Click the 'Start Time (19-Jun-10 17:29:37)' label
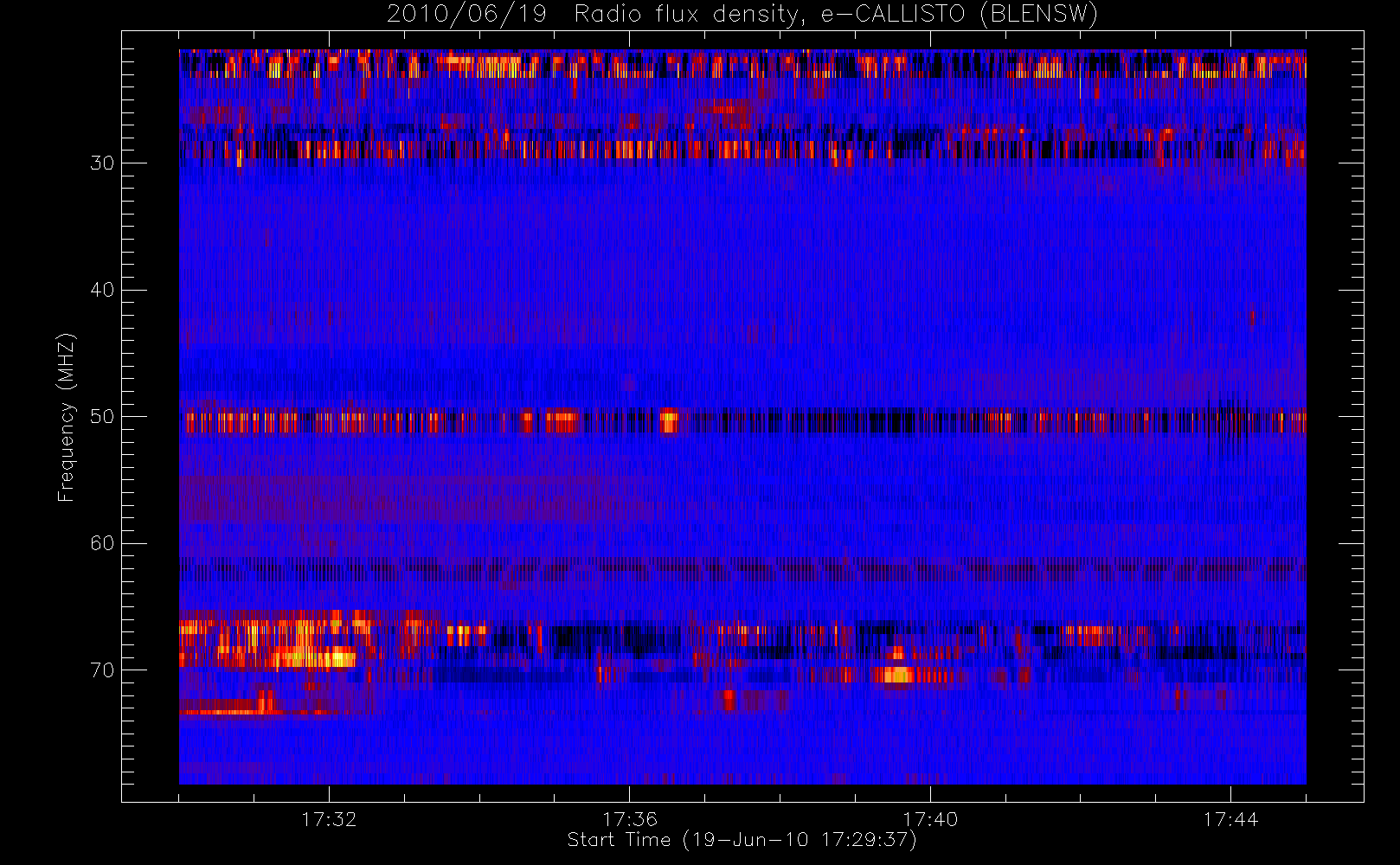Image resolution: width=1400 pixels, height=865 pixels. click(x=742, y=840)
